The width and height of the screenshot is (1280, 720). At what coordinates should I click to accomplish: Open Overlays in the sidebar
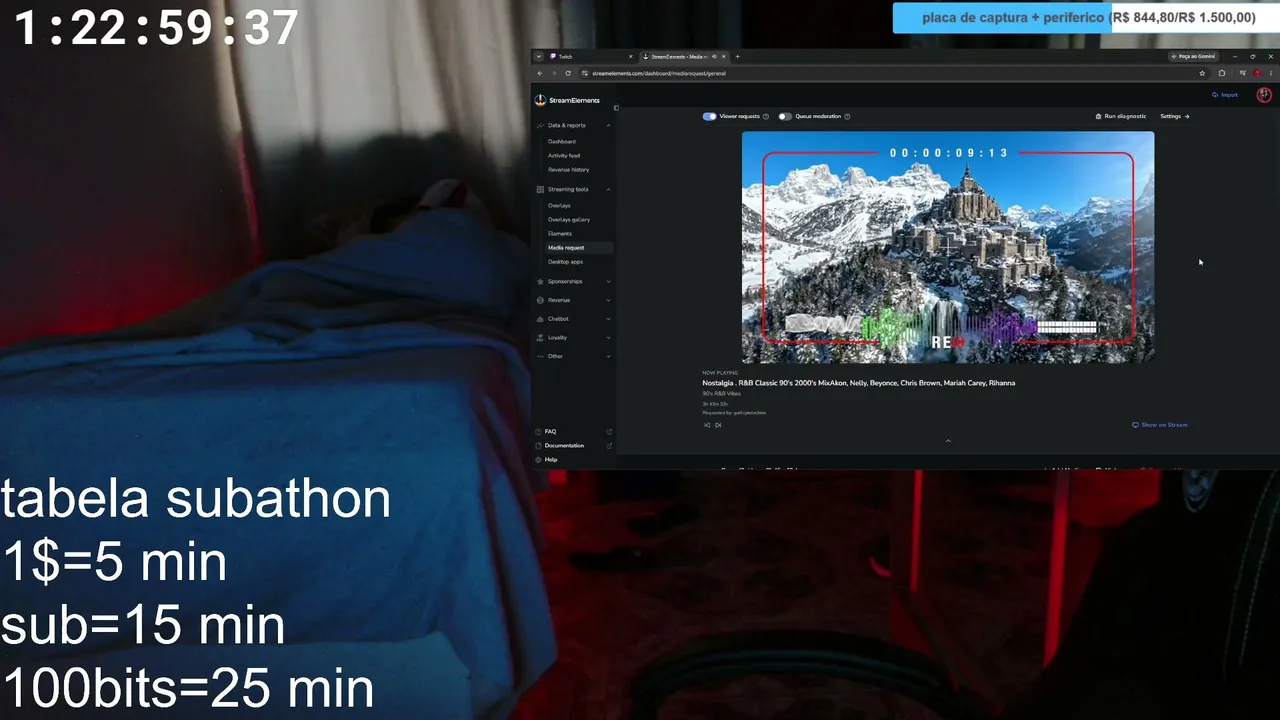[559, 205]
